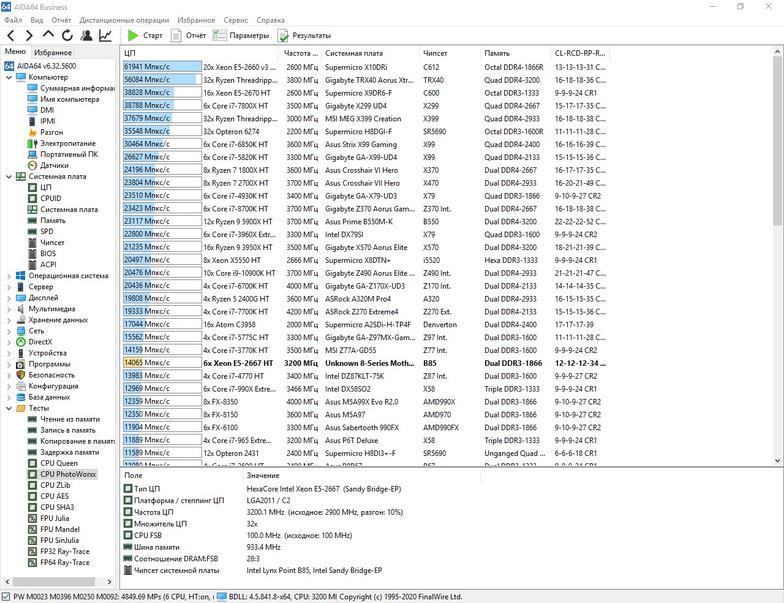Open the Избранное menu in menu bar
The image size is (784, 603).
196,20
